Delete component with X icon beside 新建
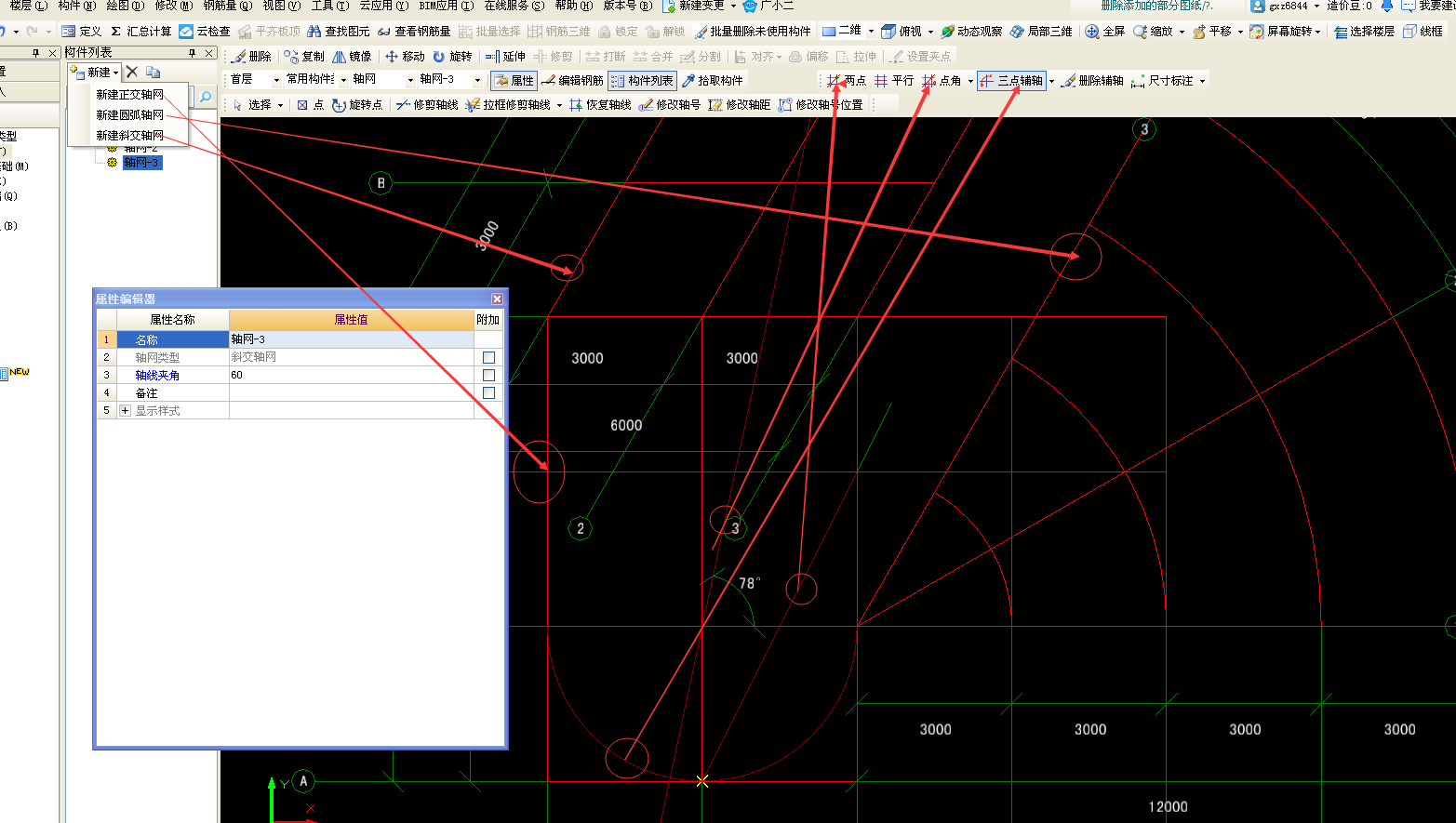Image resolution: width=1456 pixels, height=823 pixels. tap(132, 72)
